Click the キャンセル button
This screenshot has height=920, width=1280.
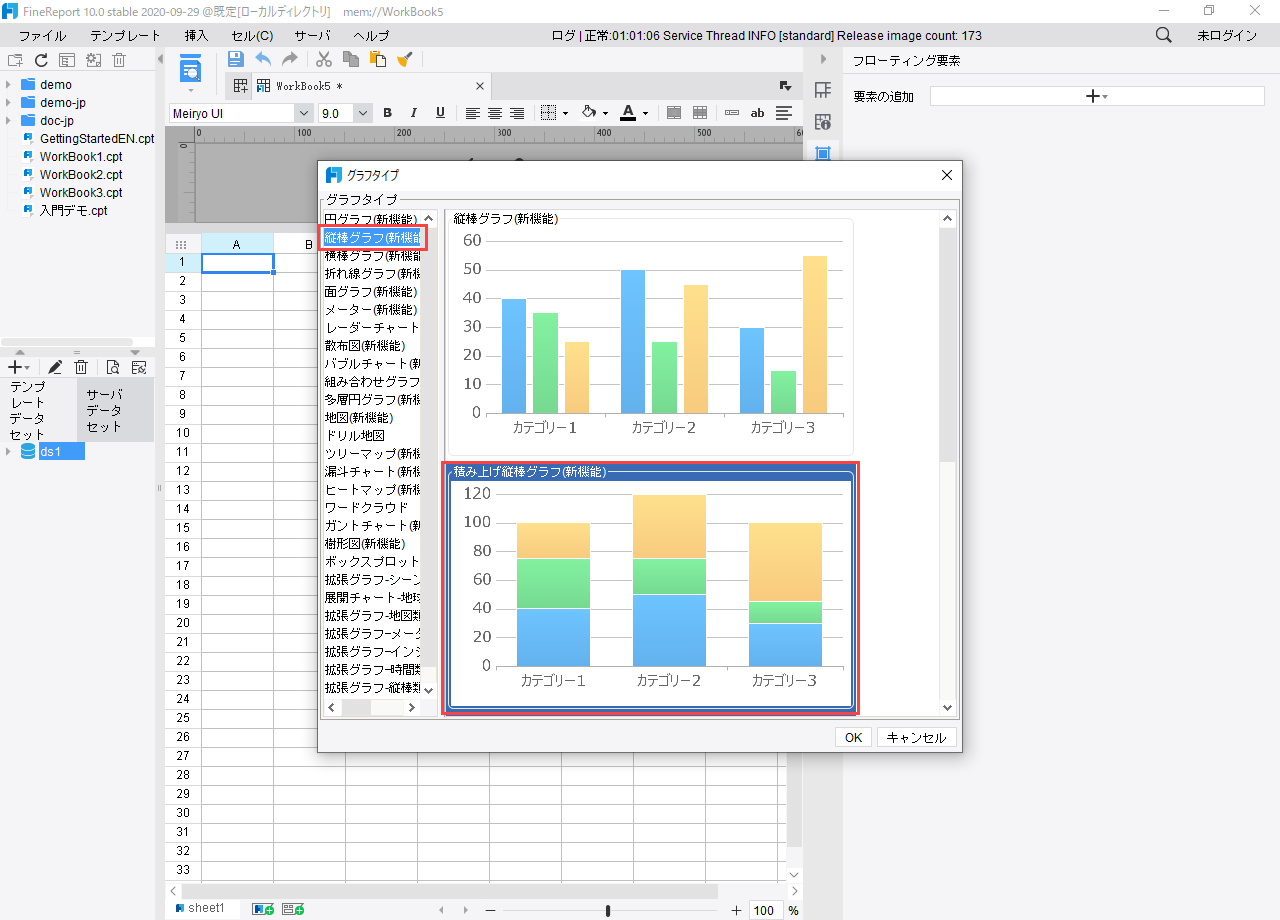(x=916, y=737)
